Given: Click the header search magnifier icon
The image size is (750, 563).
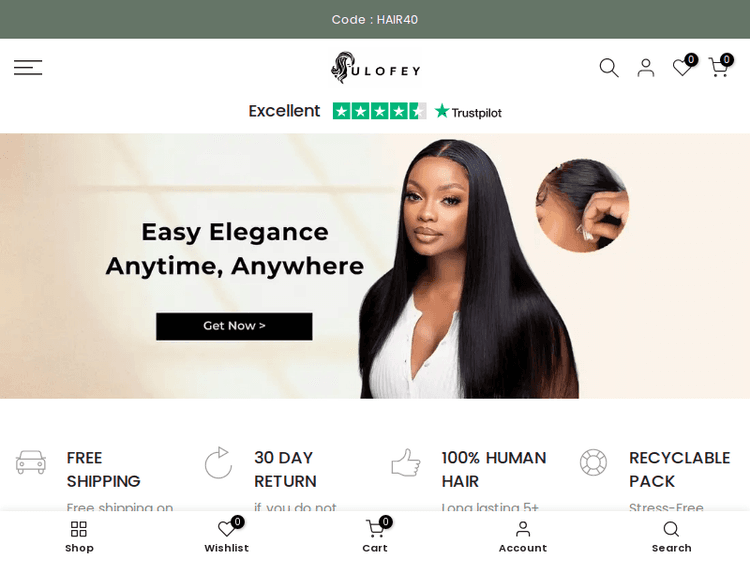Looking at the screenshot, I should pyautogui.click(x=609, y=67).
